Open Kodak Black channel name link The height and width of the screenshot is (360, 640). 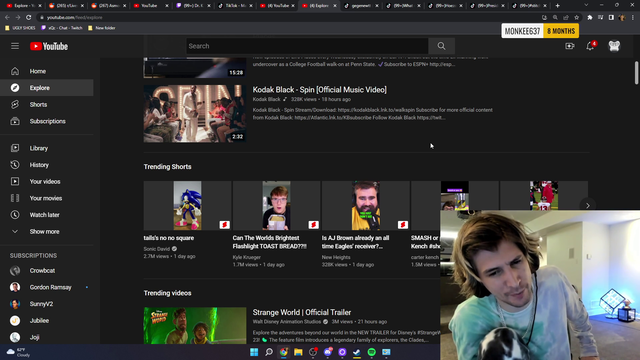pos(267,99)
